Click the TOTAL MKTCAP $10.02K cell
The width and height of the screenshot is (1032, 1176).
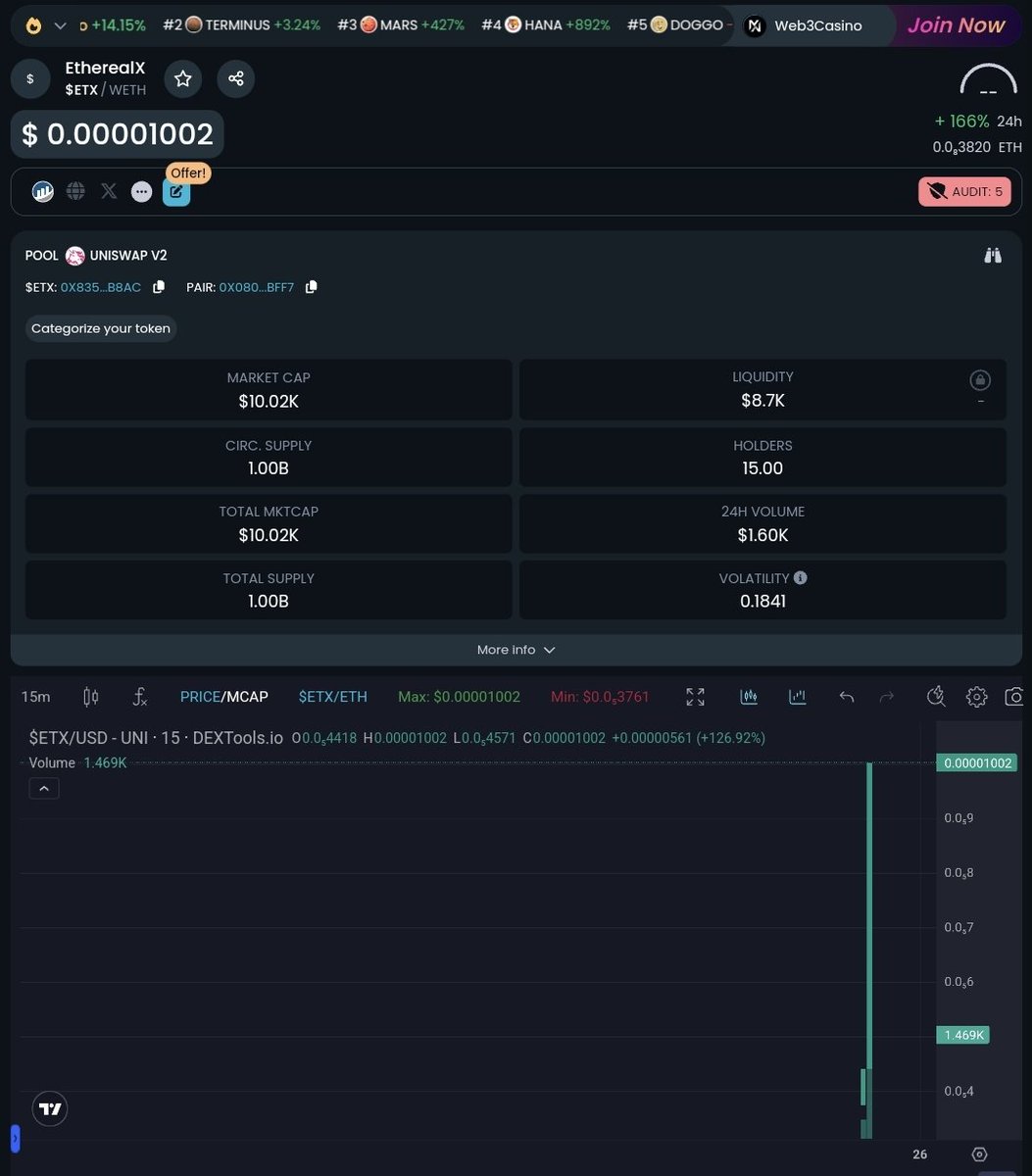click(269, 523)
